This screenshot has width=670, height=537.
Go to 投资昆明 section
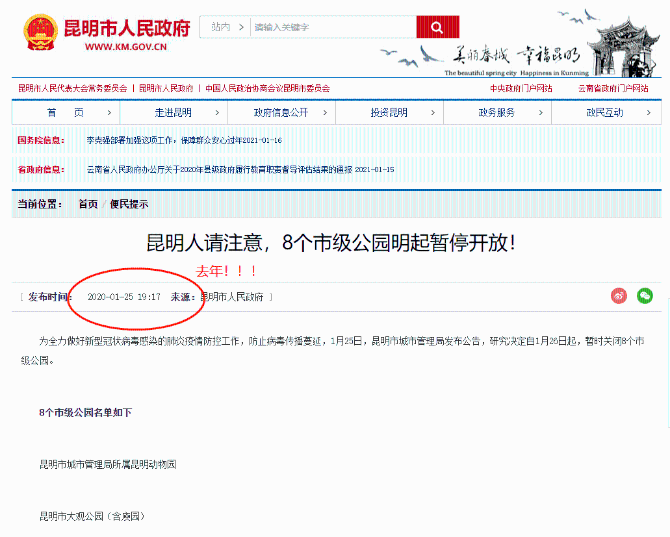pyautogui.click(x=389, y=112)
